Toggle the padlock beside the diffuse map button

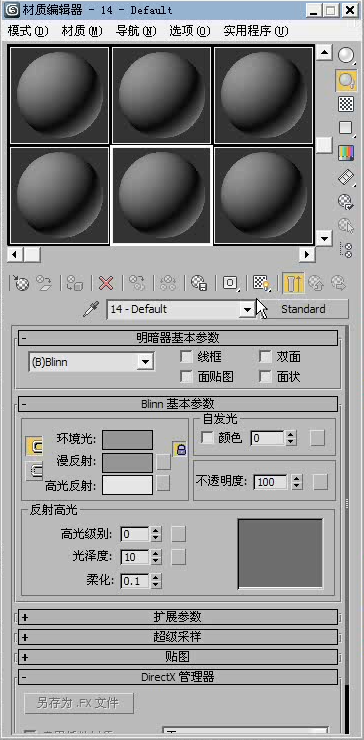coord(180,449)
